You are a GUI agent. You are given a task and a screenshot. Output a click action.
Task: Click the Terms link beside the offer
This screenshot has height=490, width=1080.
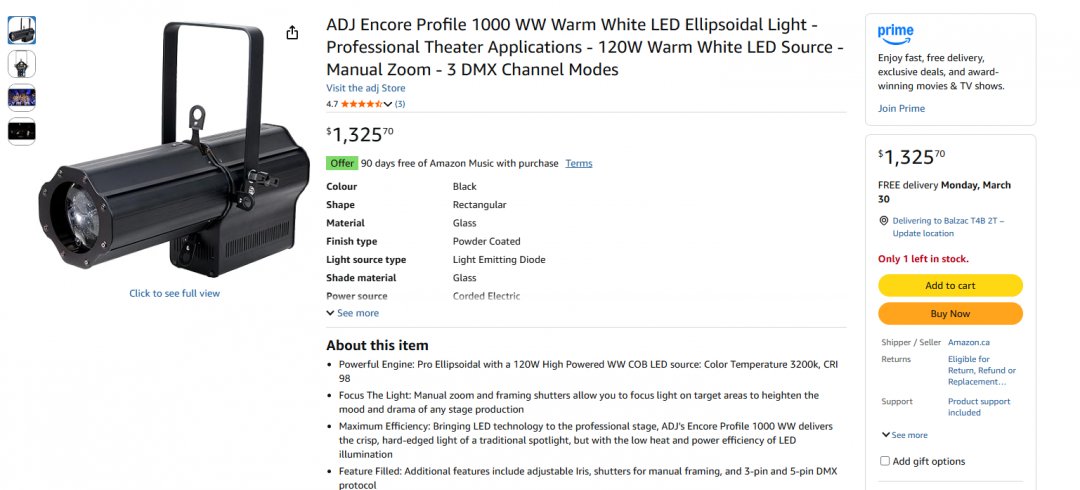[x=578, y=163]
